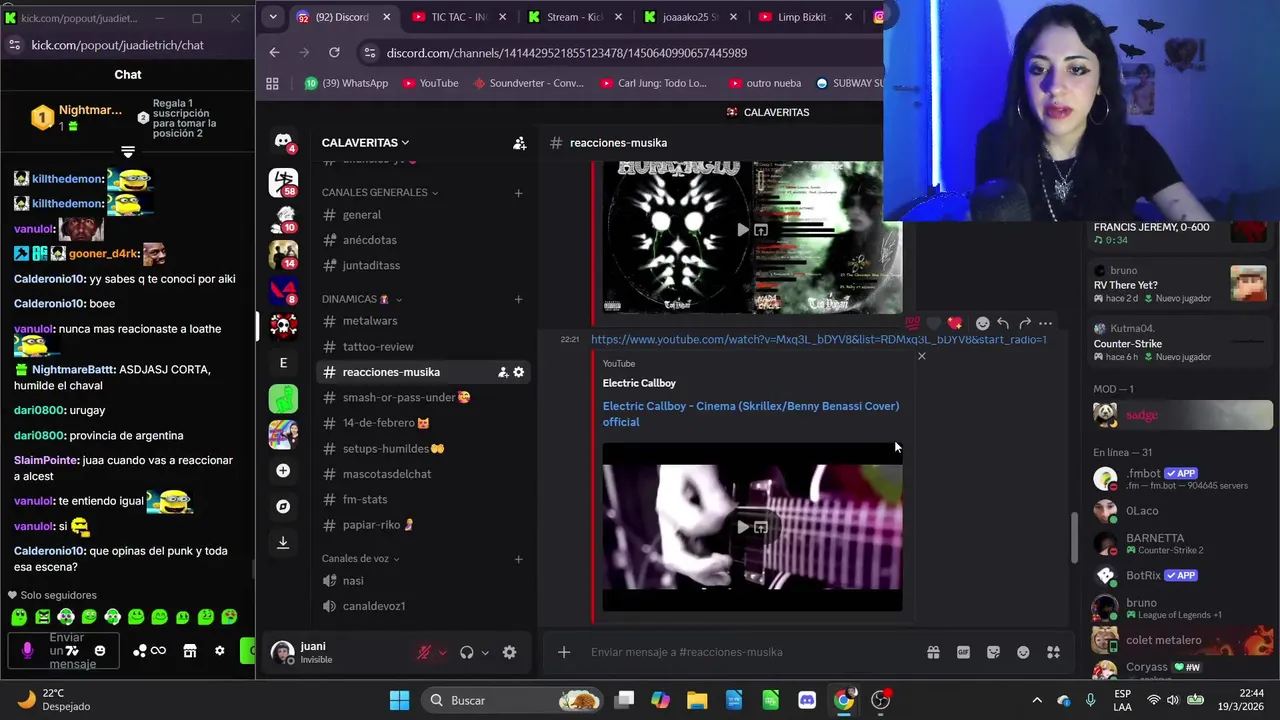The height and width of the screenshot is (720, 1280).
Task: Attach file with plus button in message bar
Action: click(x=564, y=652)
